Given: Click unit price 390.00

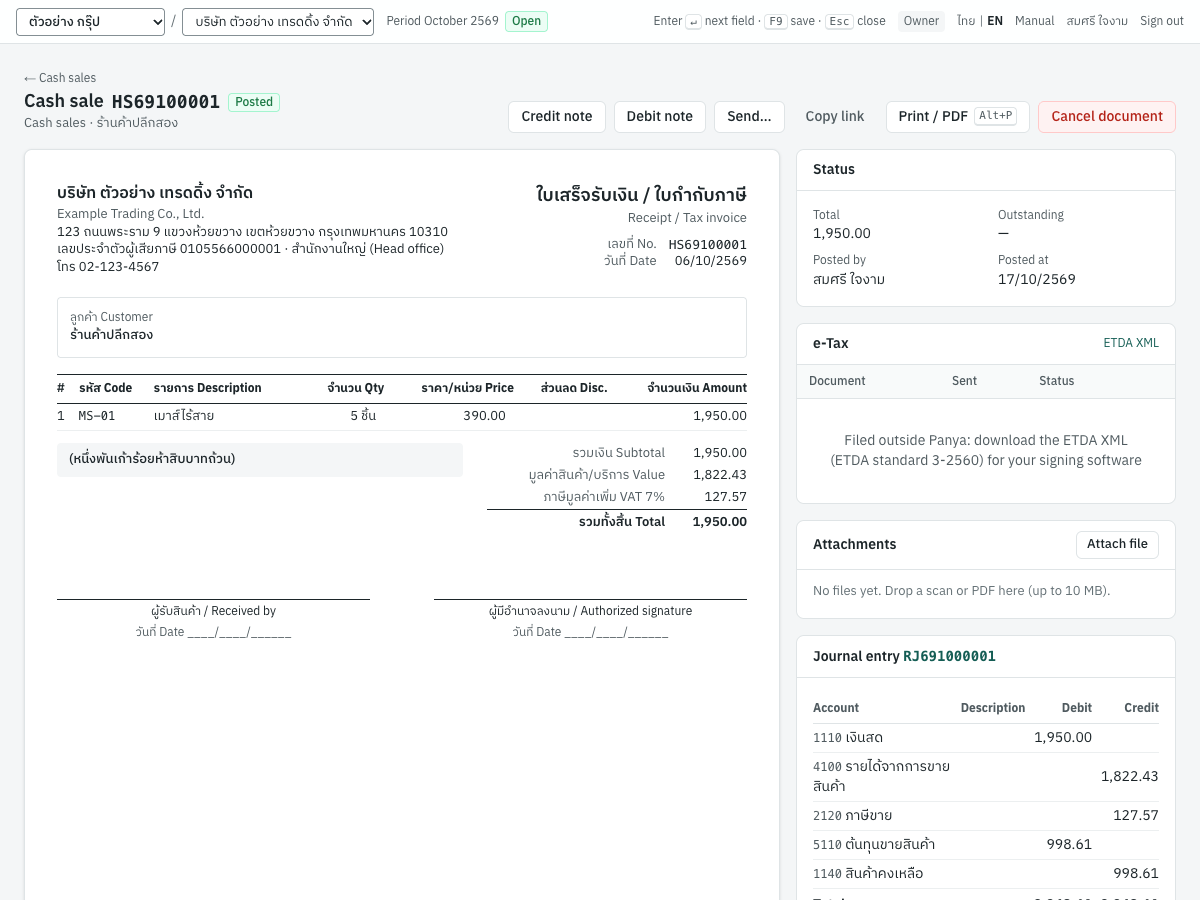Looking at the screenshot, I should pos(484,416).
